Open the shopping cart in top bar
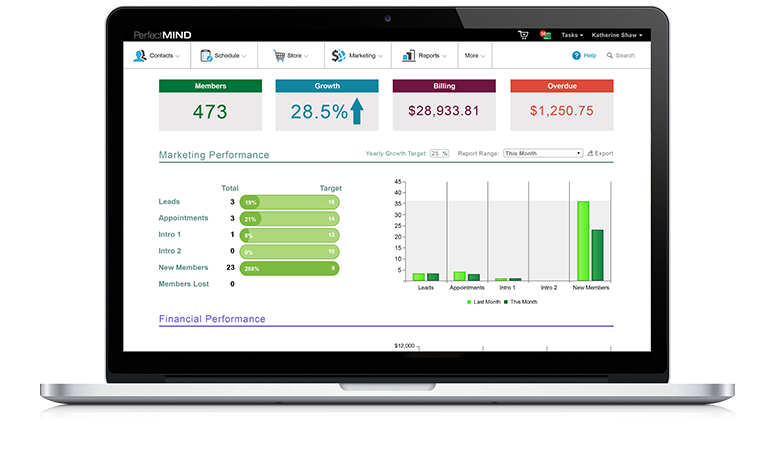 coord(523,35)
